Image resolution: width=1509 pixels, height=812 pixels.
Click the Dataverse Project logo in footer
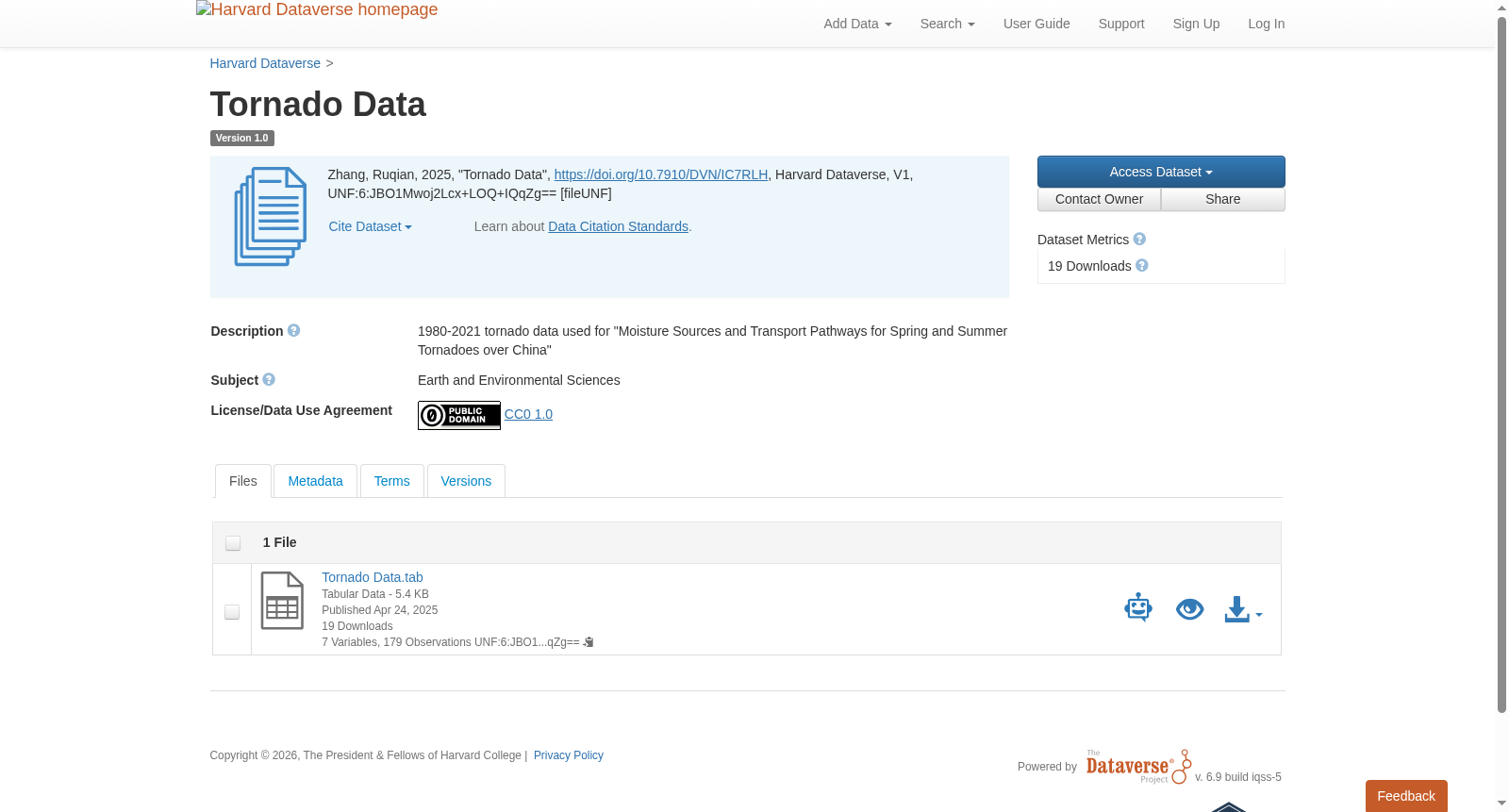pyautogui.click(x=1138, y=767)
